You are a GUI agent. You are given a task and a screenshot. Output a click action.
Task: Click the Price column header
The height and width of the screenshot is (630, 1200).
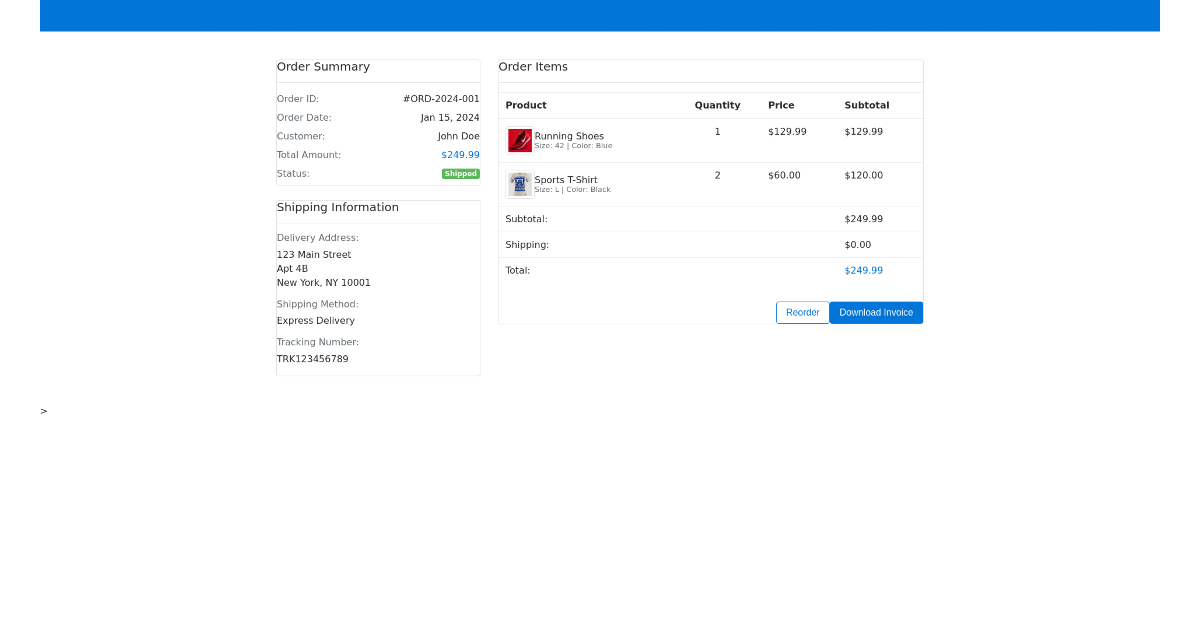(783, 105)
